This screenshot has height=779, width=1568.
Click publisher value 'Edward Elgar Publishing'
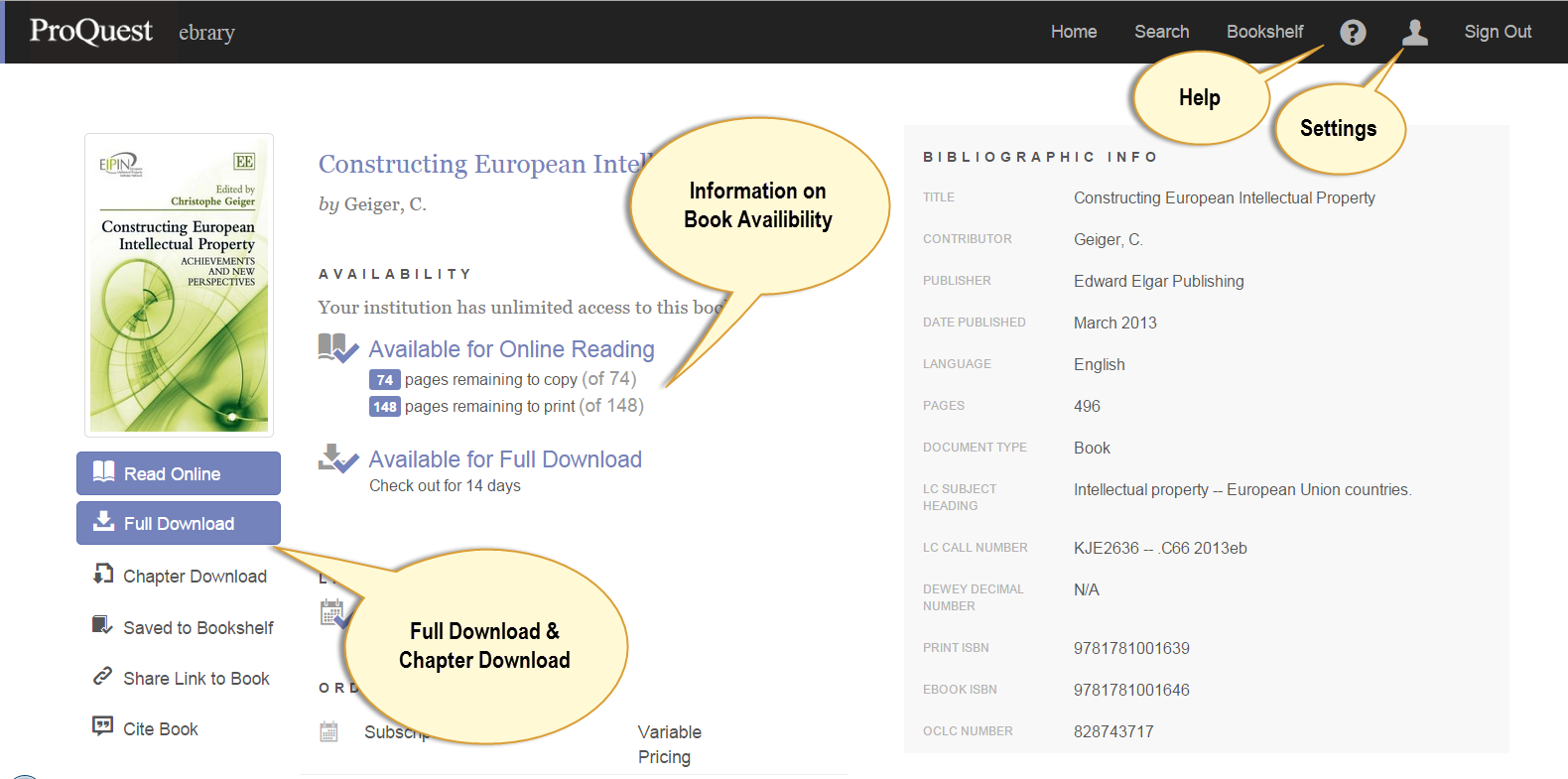click(x=1158, y=281)
